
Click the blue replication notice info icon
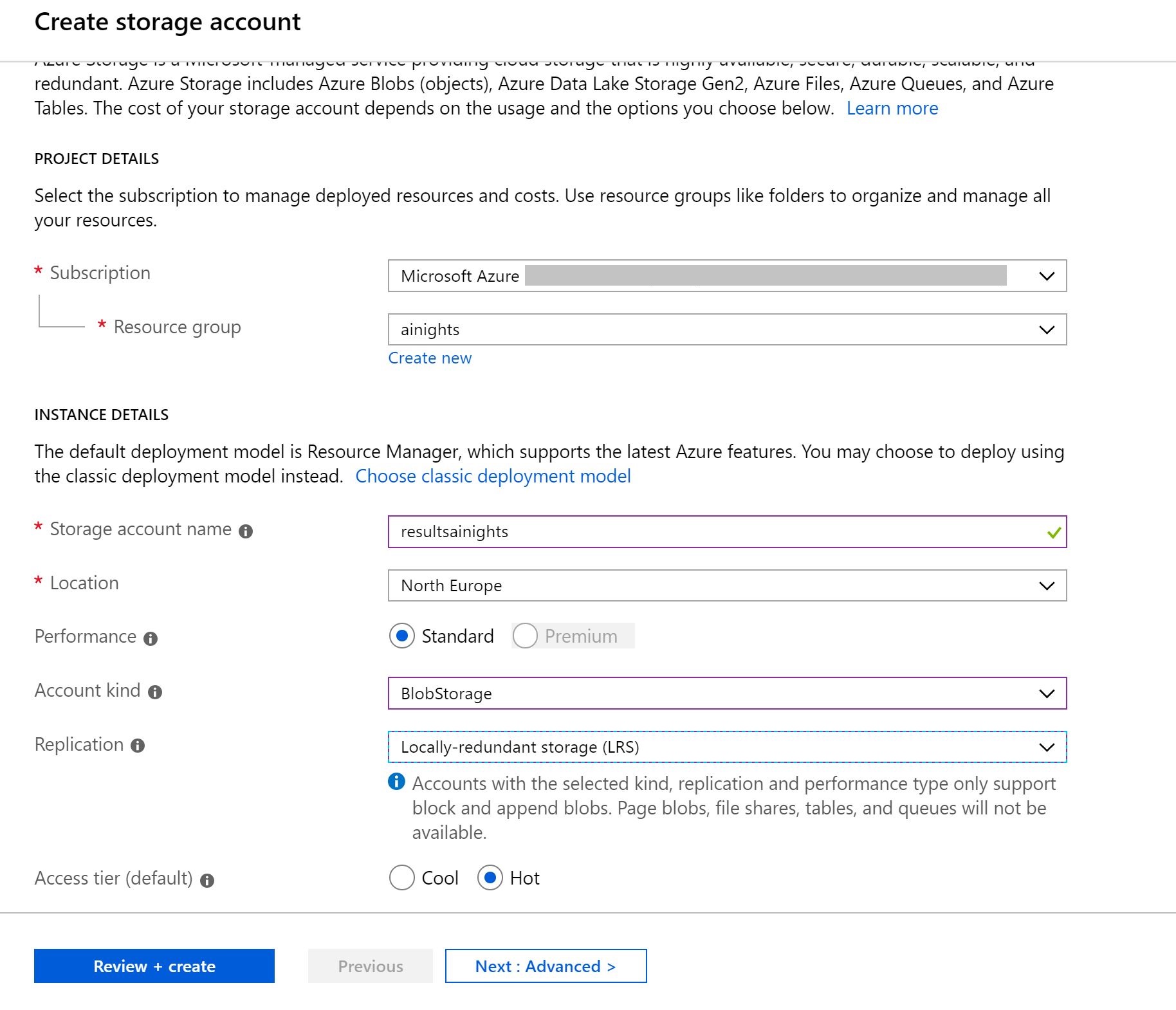[x=396, y=782]
